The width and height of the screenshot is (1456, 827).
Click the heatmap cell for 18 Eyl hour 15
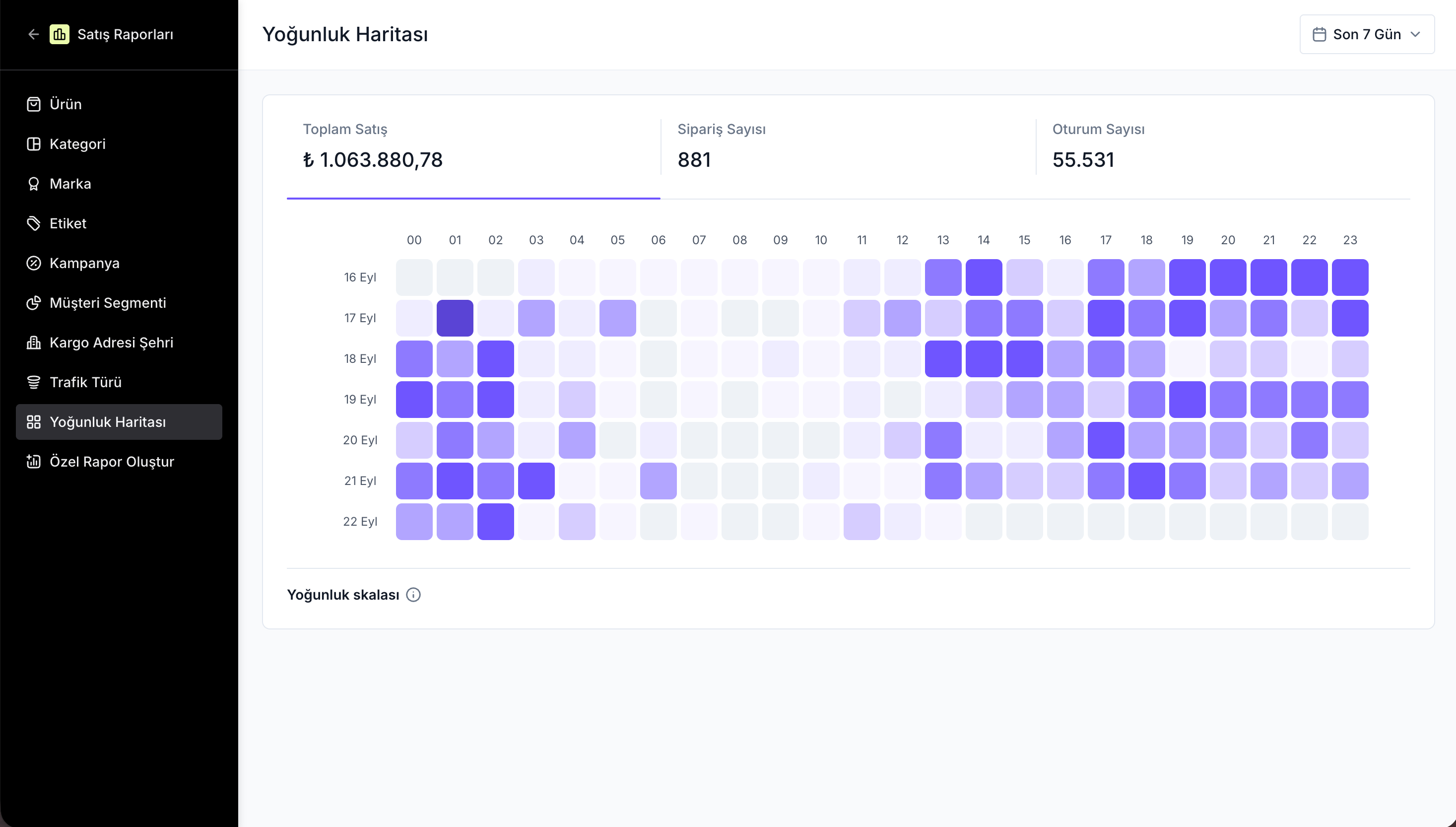tap(1025, 359)
